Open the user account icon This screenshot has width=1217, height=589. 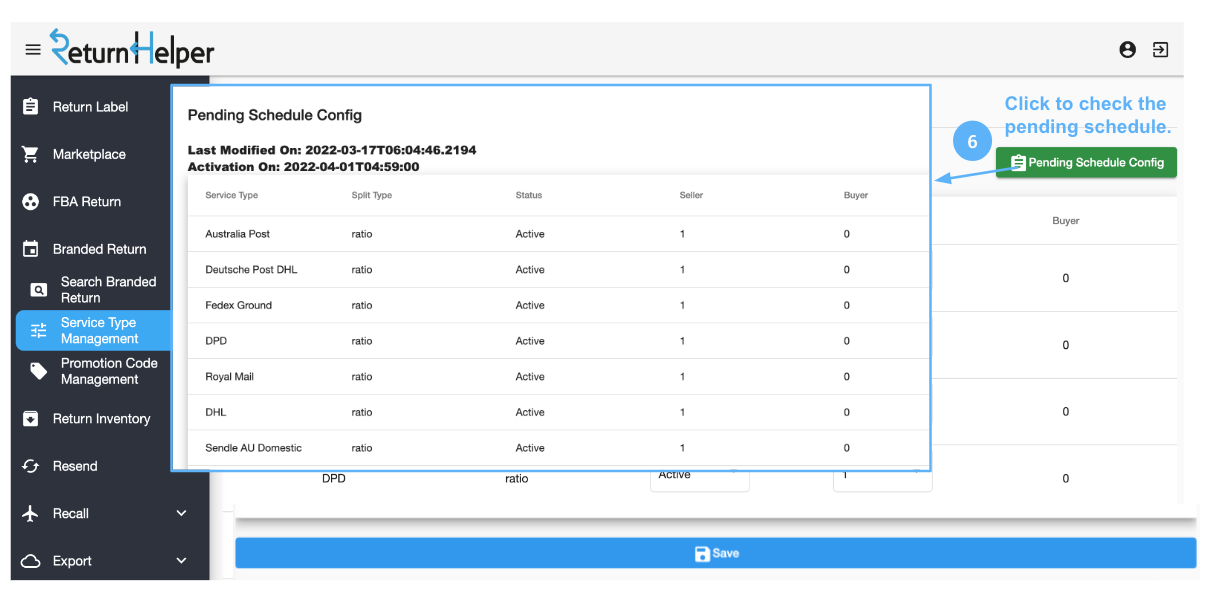1127,49
